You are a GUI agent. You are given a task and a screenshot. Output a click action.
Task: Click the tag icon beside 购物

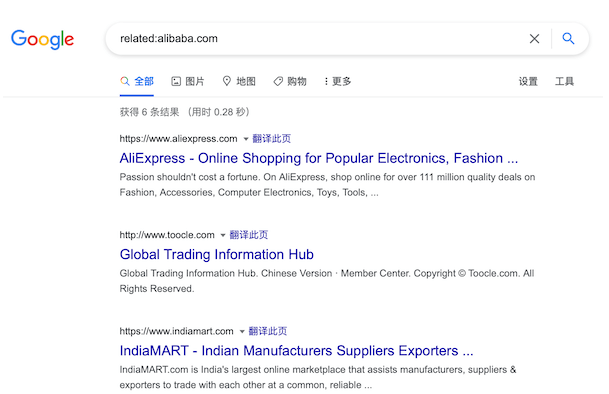(x=278, y=81)
